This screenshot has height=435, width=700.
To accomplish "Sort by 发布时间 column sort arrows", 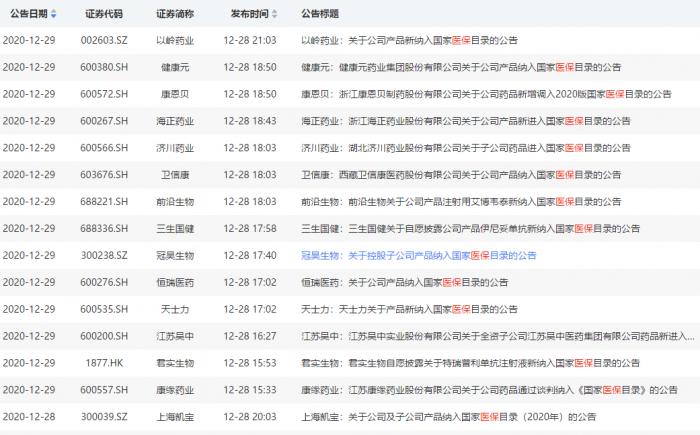I will click(x=274, y=14).
